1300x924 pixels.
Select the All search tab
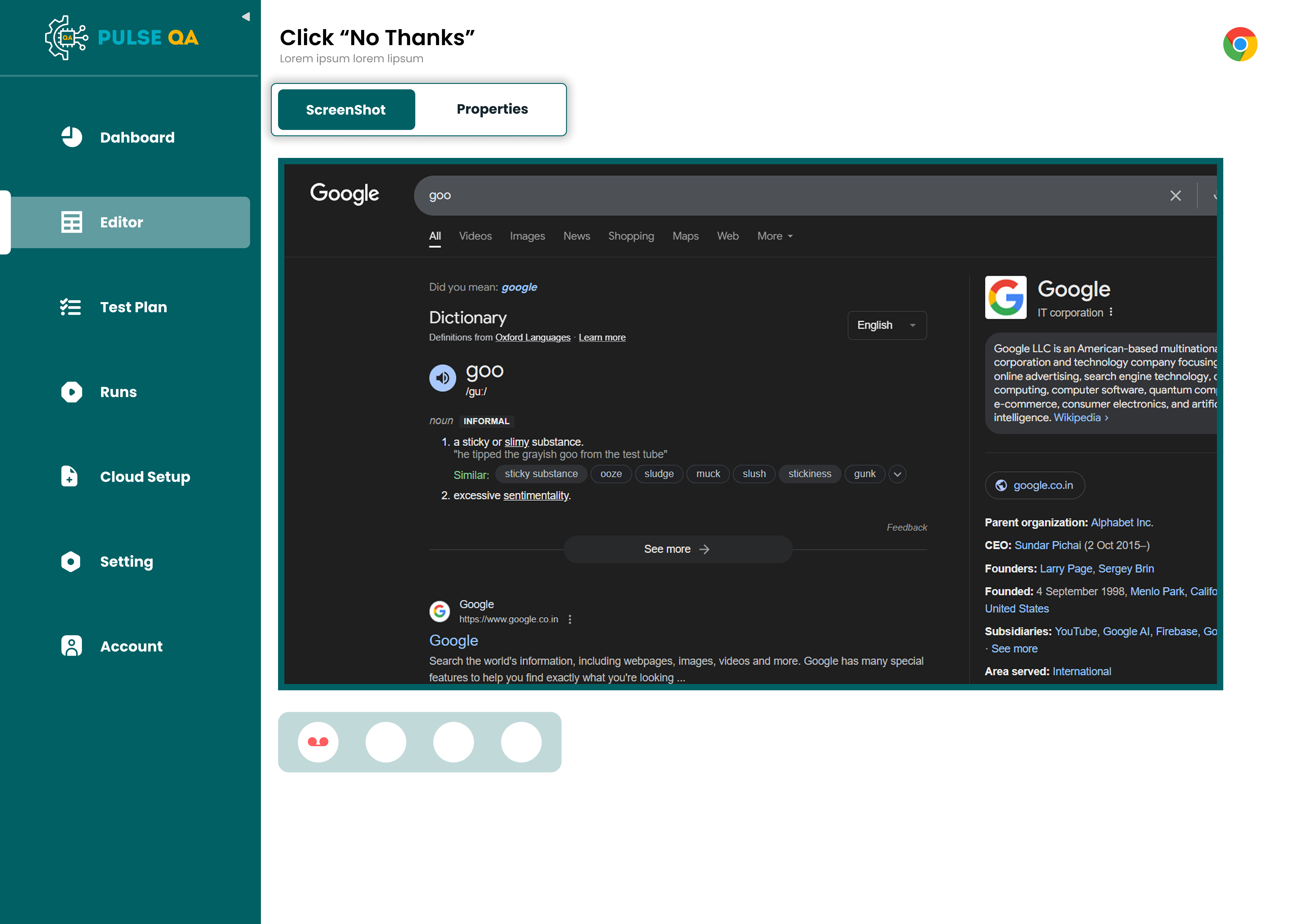(x=435, y=236)
